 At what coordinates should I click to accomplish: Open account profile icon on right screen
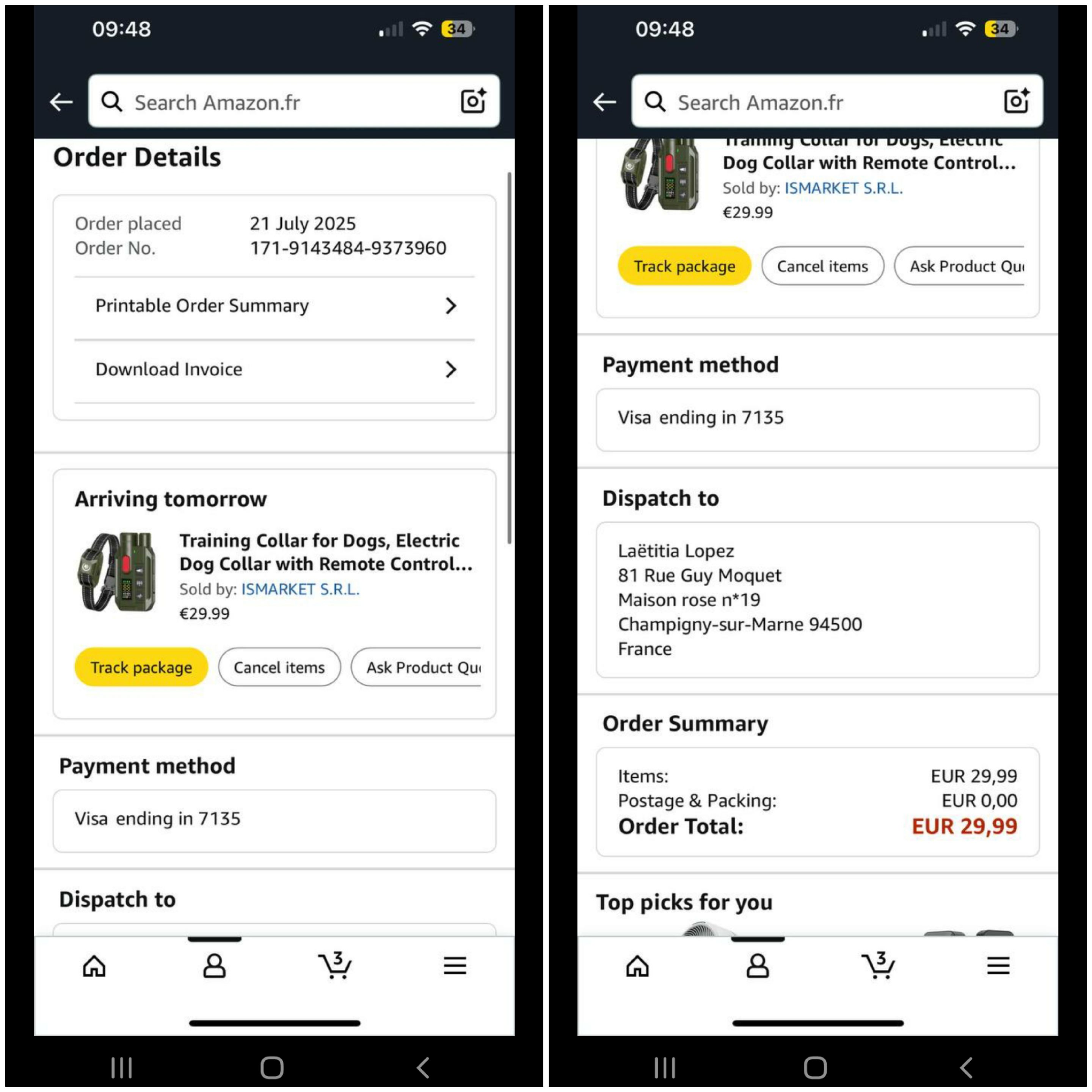coord(758,965)
